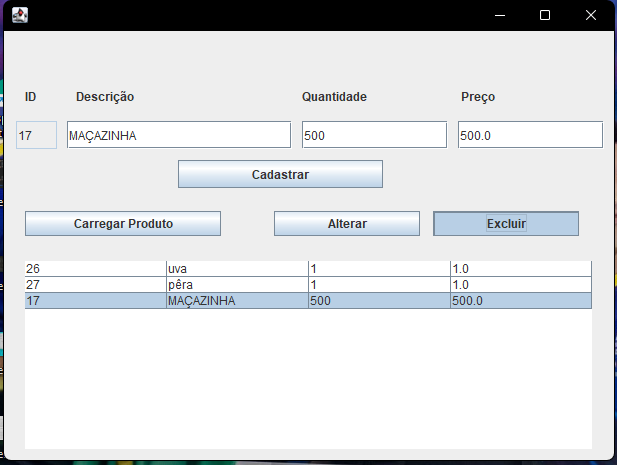Close the application window

(x=591, y=15)
